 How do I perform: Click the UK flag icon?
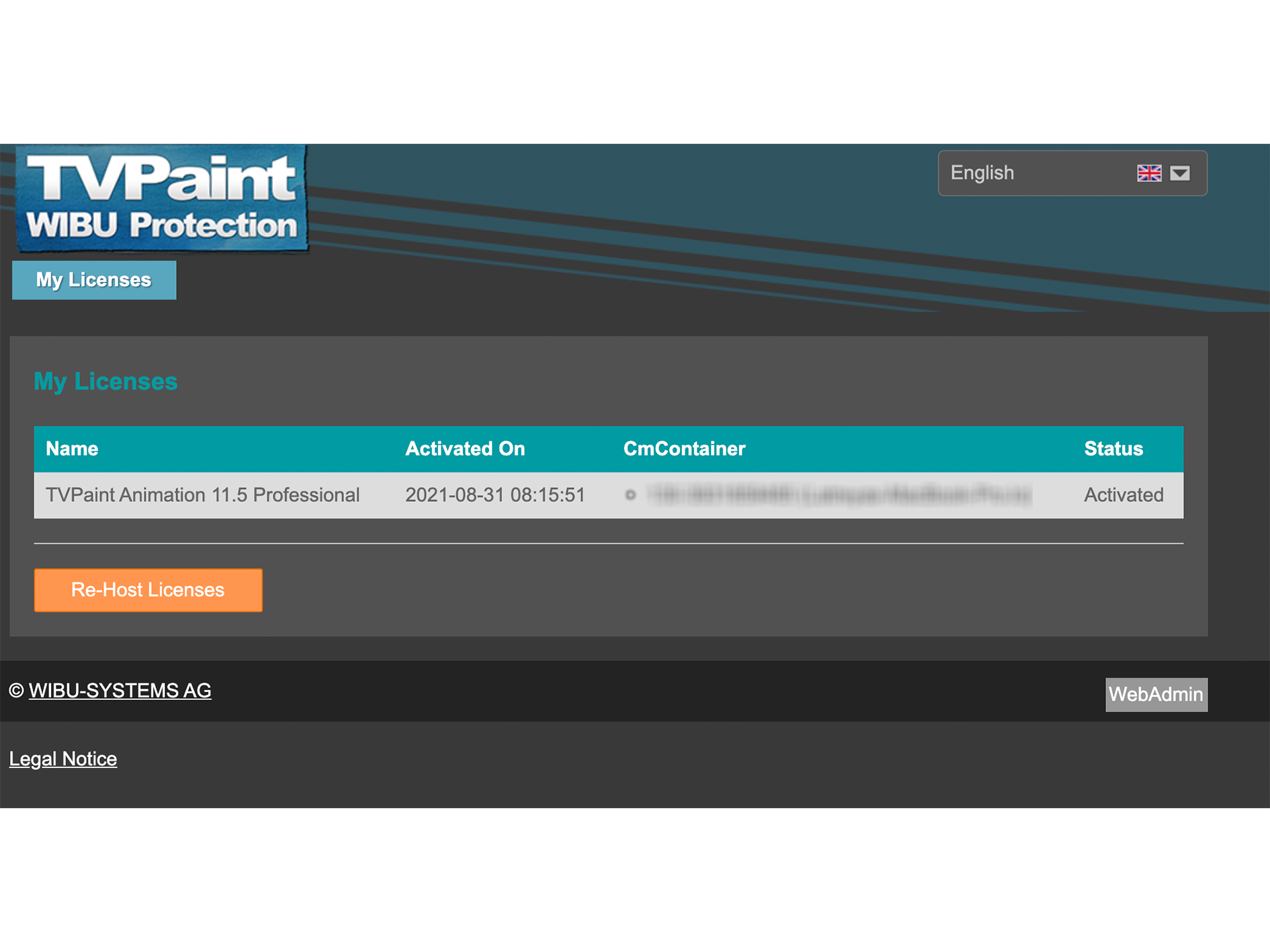click(1149, 173)
